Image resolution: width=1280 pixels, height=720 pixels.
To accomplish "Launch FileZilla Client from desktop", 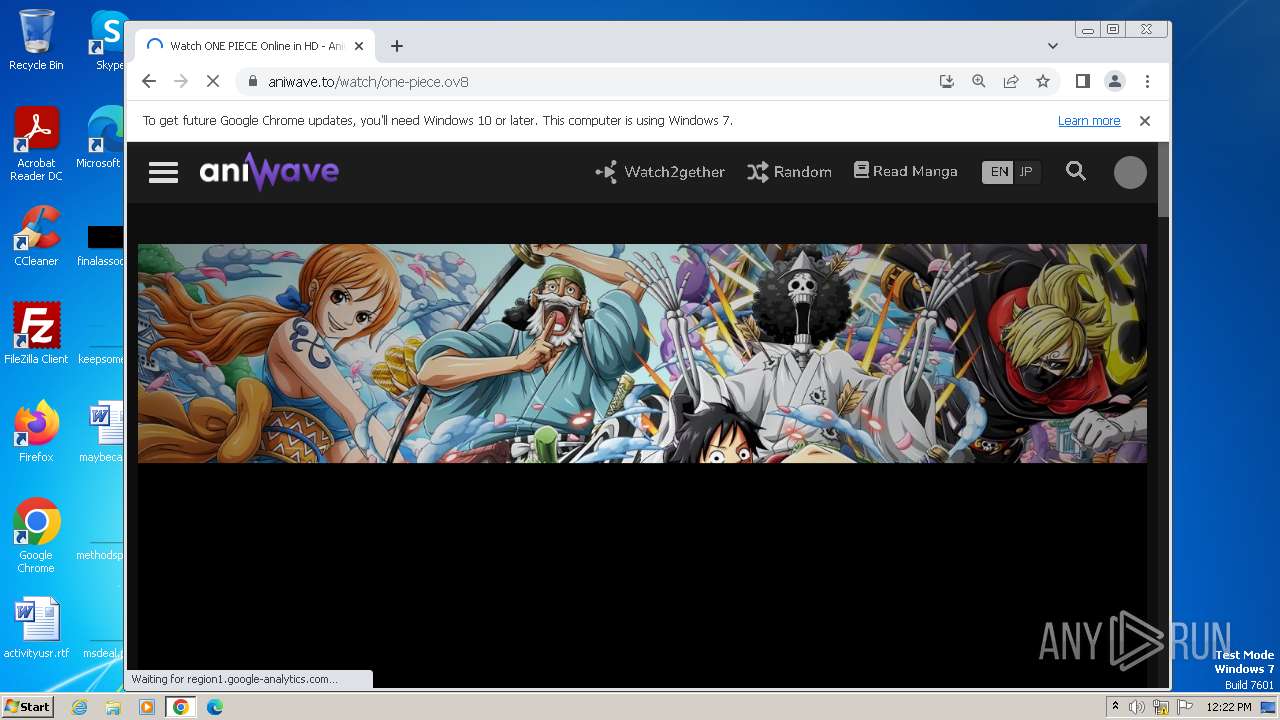I will (x=36, y=333).
